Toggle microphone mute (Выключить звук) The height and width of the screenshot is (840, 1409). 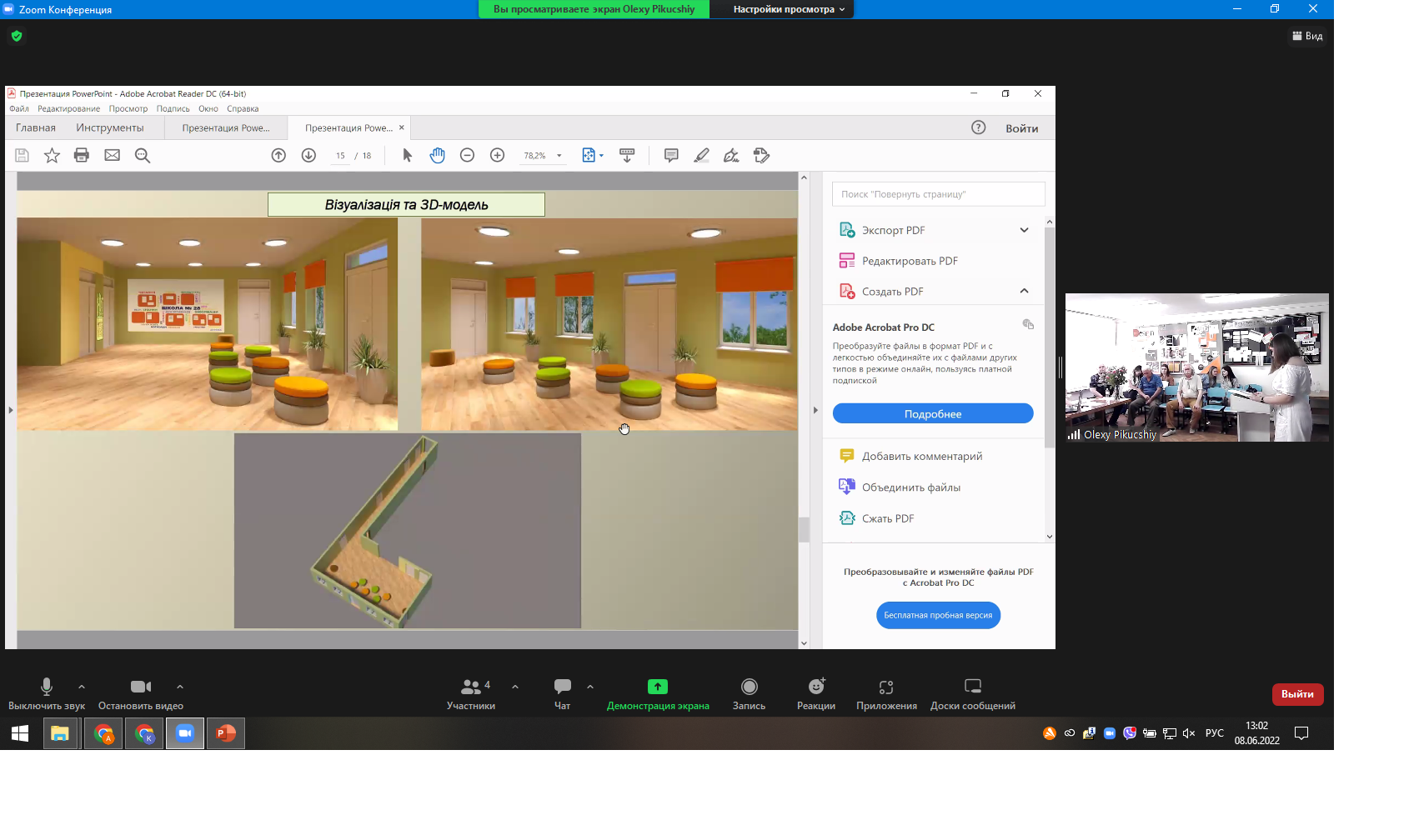(47, 693)
